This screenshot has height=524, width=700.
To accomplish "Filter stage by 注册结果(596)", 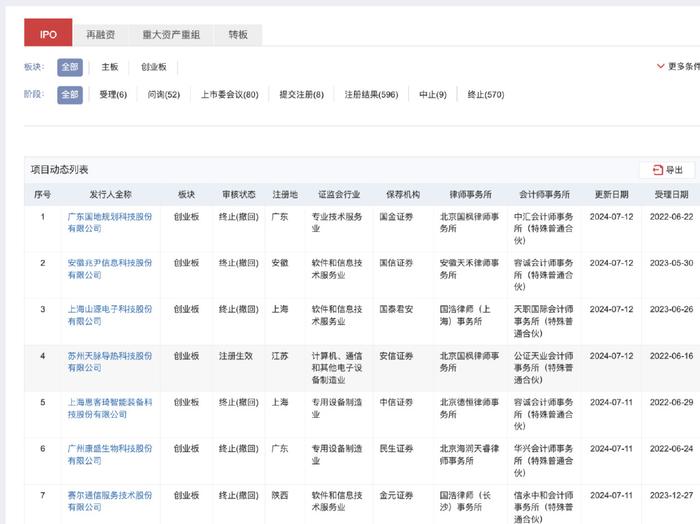I will click(371, 95).
